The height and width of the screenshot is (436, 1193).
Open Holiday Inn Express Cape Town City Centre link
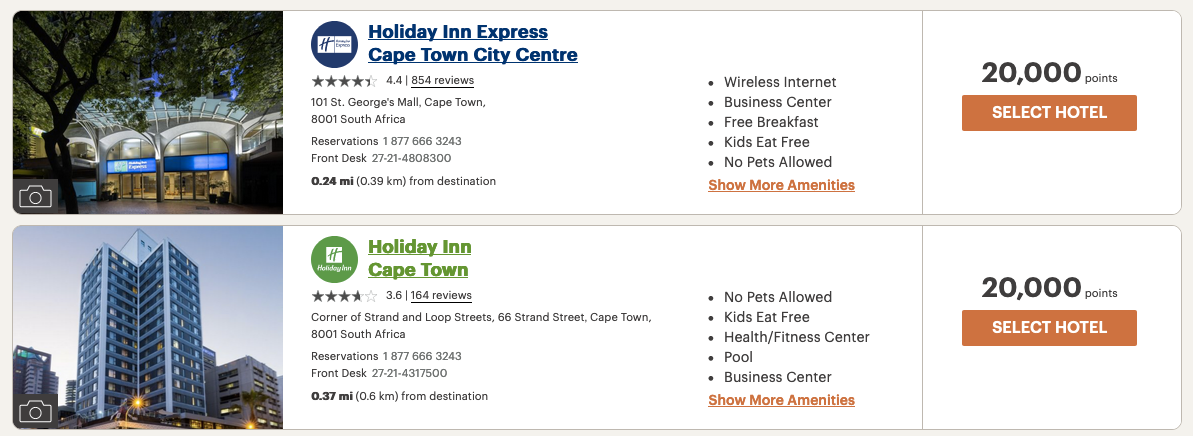coord(472,43)
